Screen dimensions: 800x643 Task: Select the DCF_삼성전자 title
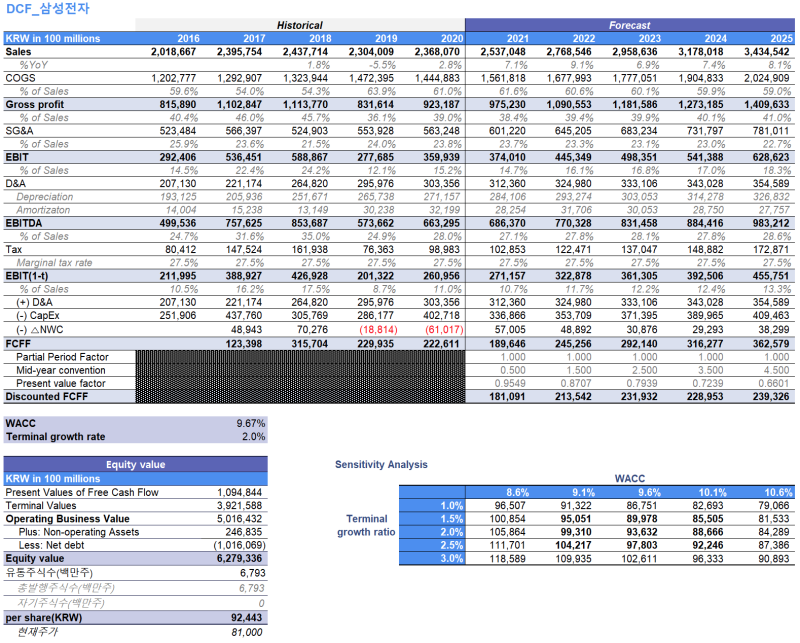point(47,8)
